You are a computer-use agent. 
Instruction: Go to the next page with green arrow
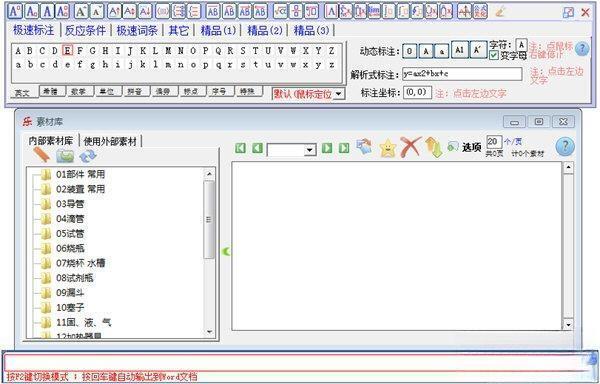[x=327, y=148]
